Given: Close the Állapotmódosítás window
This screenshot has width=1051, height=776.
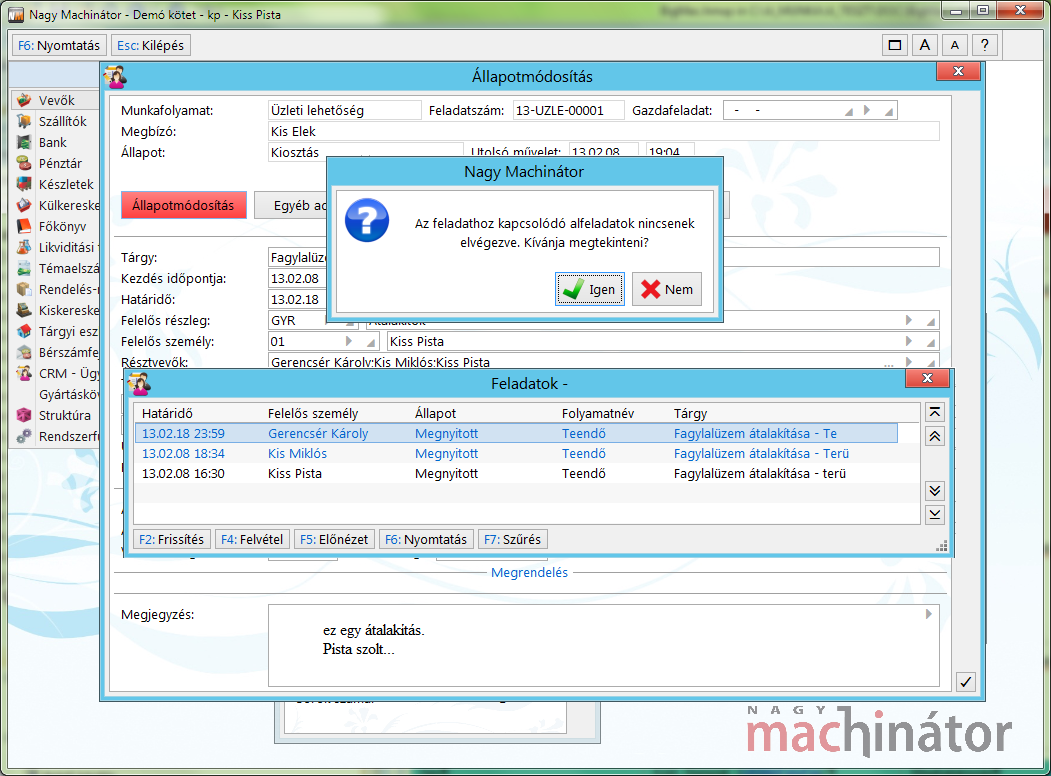Looking at the screenshot, I should pos(959,70).
